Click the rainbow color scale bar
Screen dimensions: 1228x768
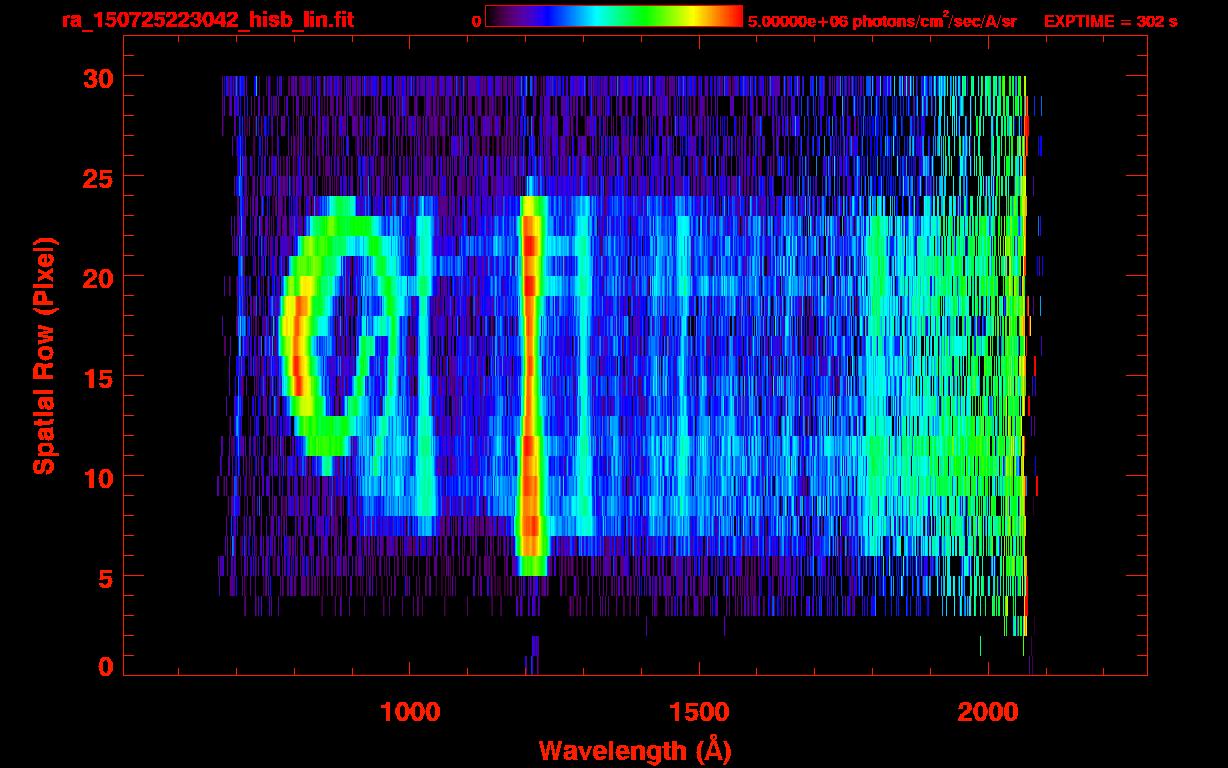[x=614, y=16]
